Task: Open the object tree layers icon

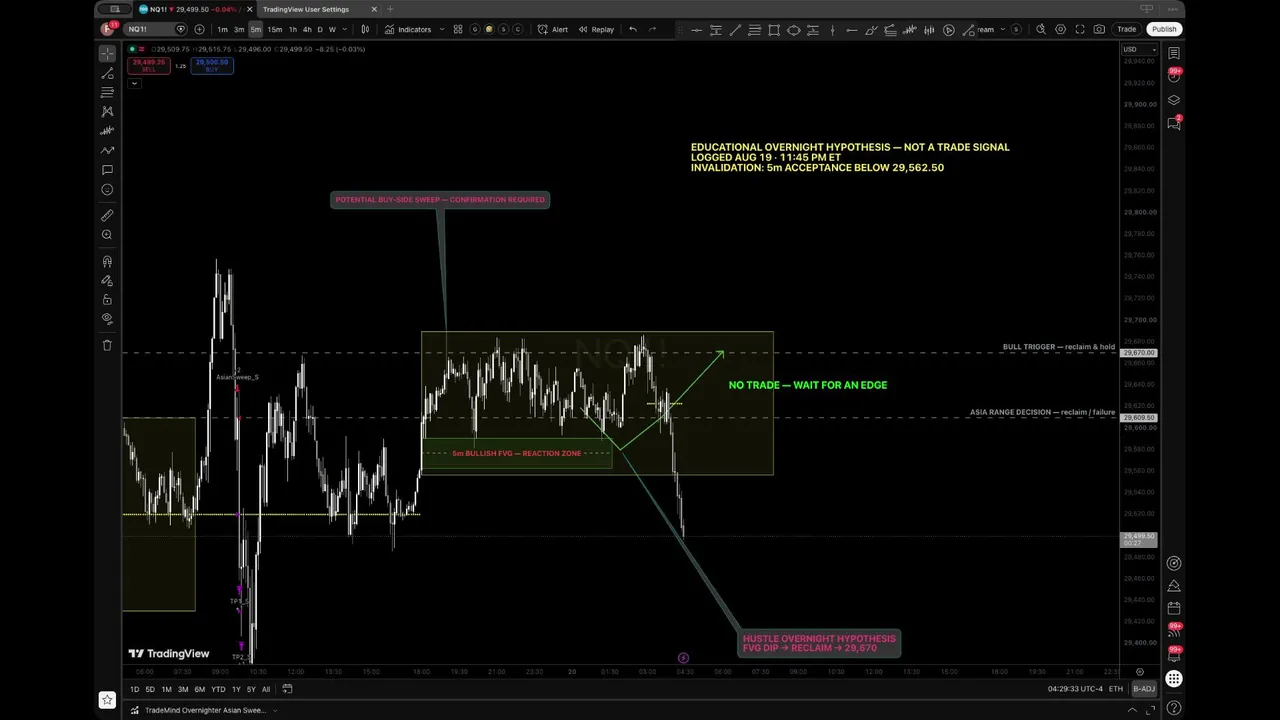Action: 1174,100
